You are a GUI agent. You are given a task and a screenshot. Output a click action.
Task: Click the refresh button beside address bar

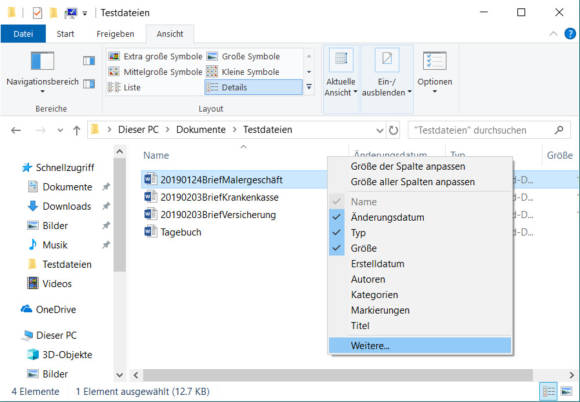393,130
